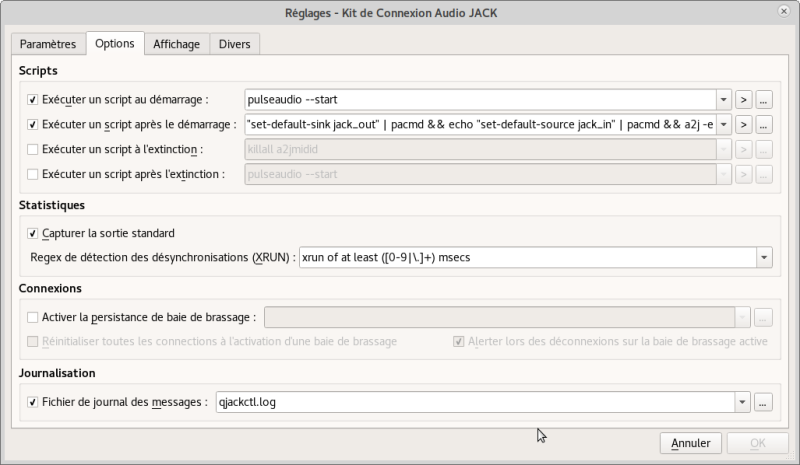800x465 pixels.
Task: Open the Affichage tab
Action: pyautogui.click(x=176, y=44)
